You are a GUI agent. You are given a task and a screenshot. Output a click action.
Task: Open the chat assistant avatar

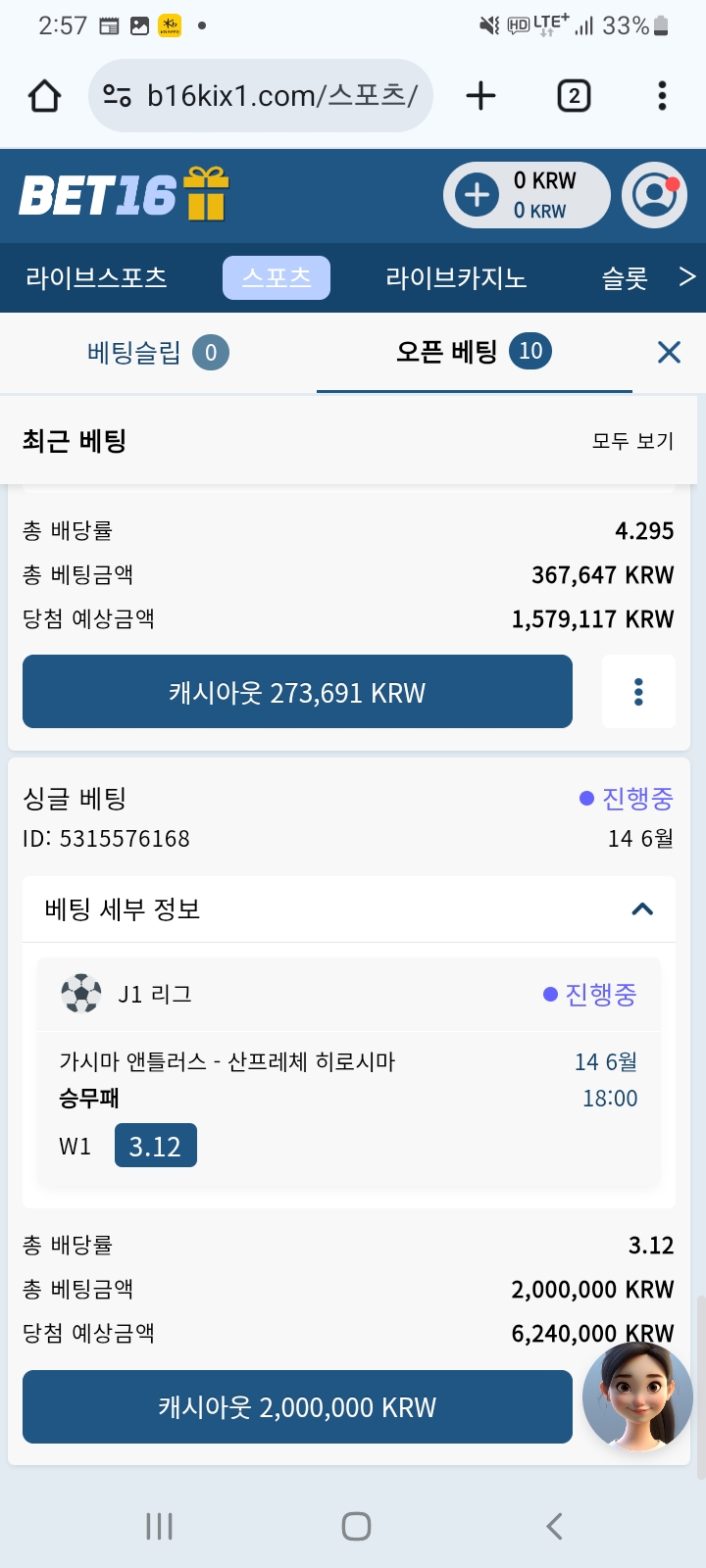click(637, 1396)
